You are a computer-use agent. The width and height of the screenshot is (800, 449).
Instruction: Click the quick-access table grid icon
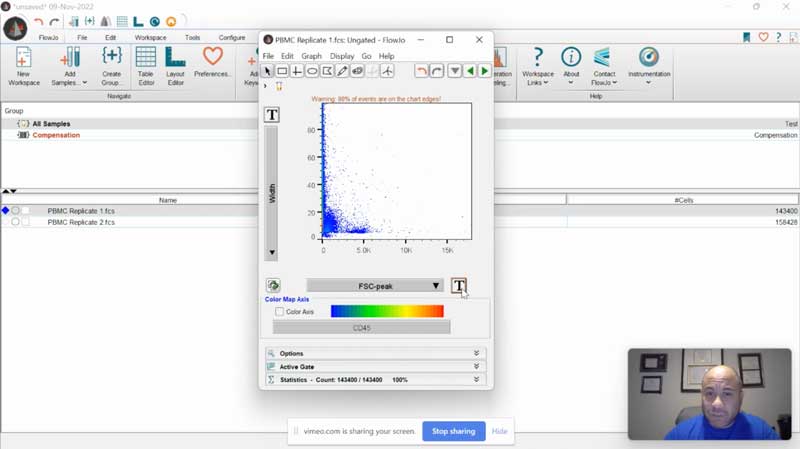[x=122, y=21]
